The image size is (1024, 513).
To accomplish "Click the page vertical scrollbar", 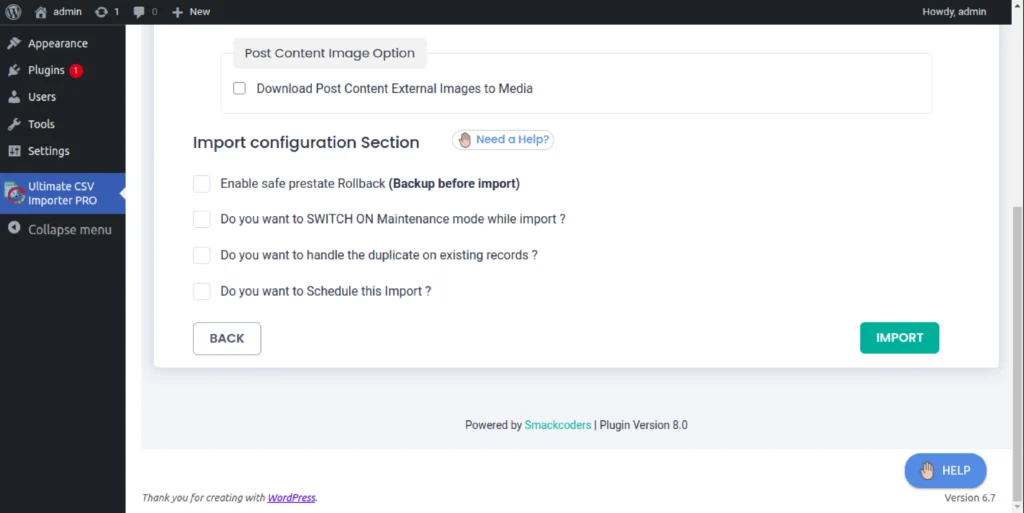I will click(x=1018, y=300).
